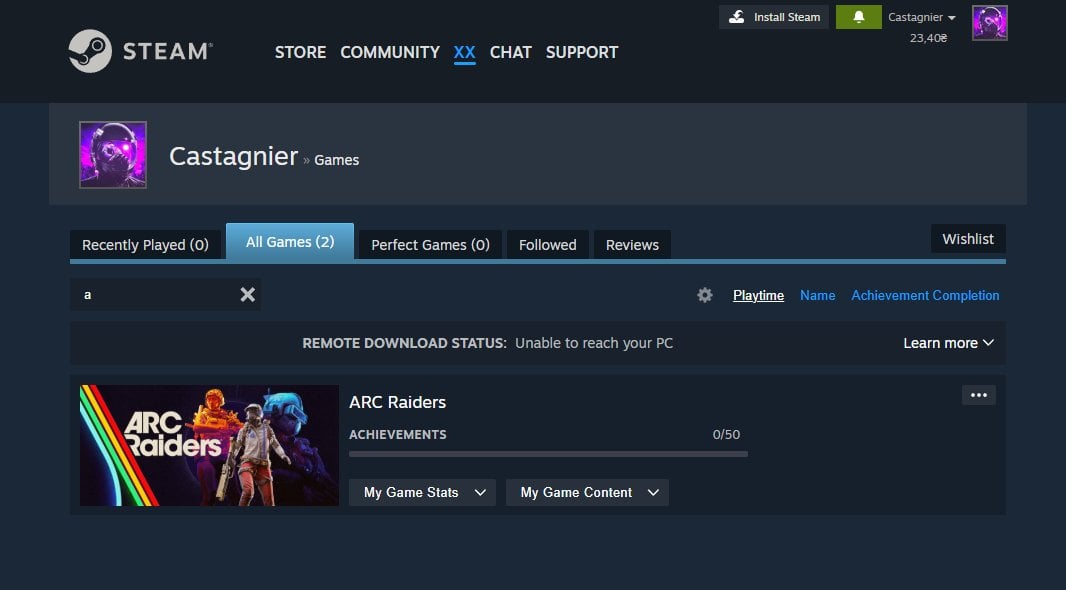Open the COMMUNITY menu
Screen dimensions: 1066x590
[390, 52]
